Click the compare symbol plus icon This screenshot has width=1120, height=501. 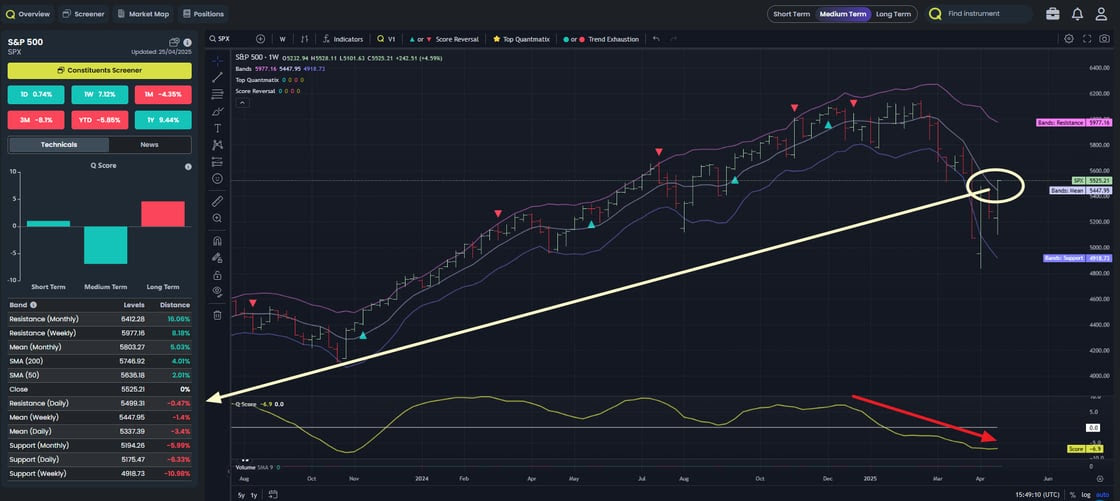(x=260, y=39)
